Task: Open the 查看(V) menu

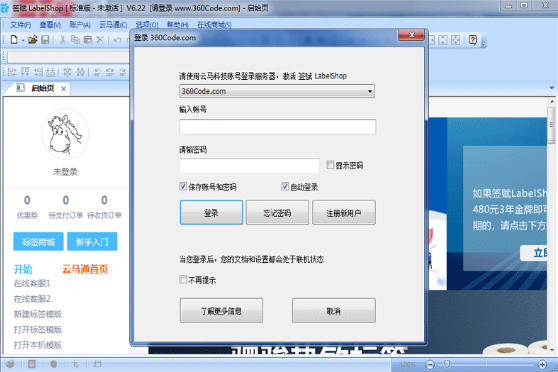Action: (x=50, y=25)
